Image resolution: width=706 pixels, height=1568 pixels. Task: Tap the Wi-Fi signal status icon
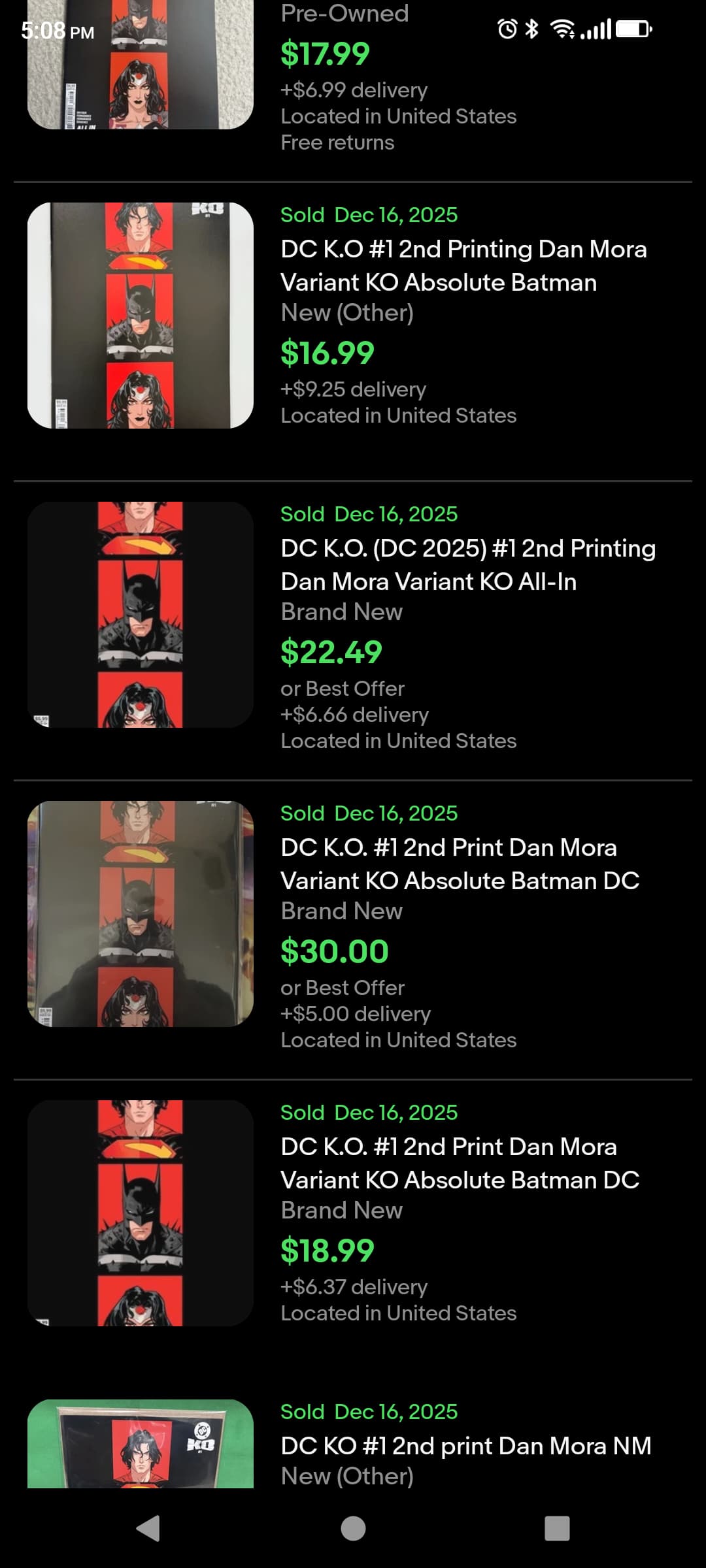click(x=562, y=29)
